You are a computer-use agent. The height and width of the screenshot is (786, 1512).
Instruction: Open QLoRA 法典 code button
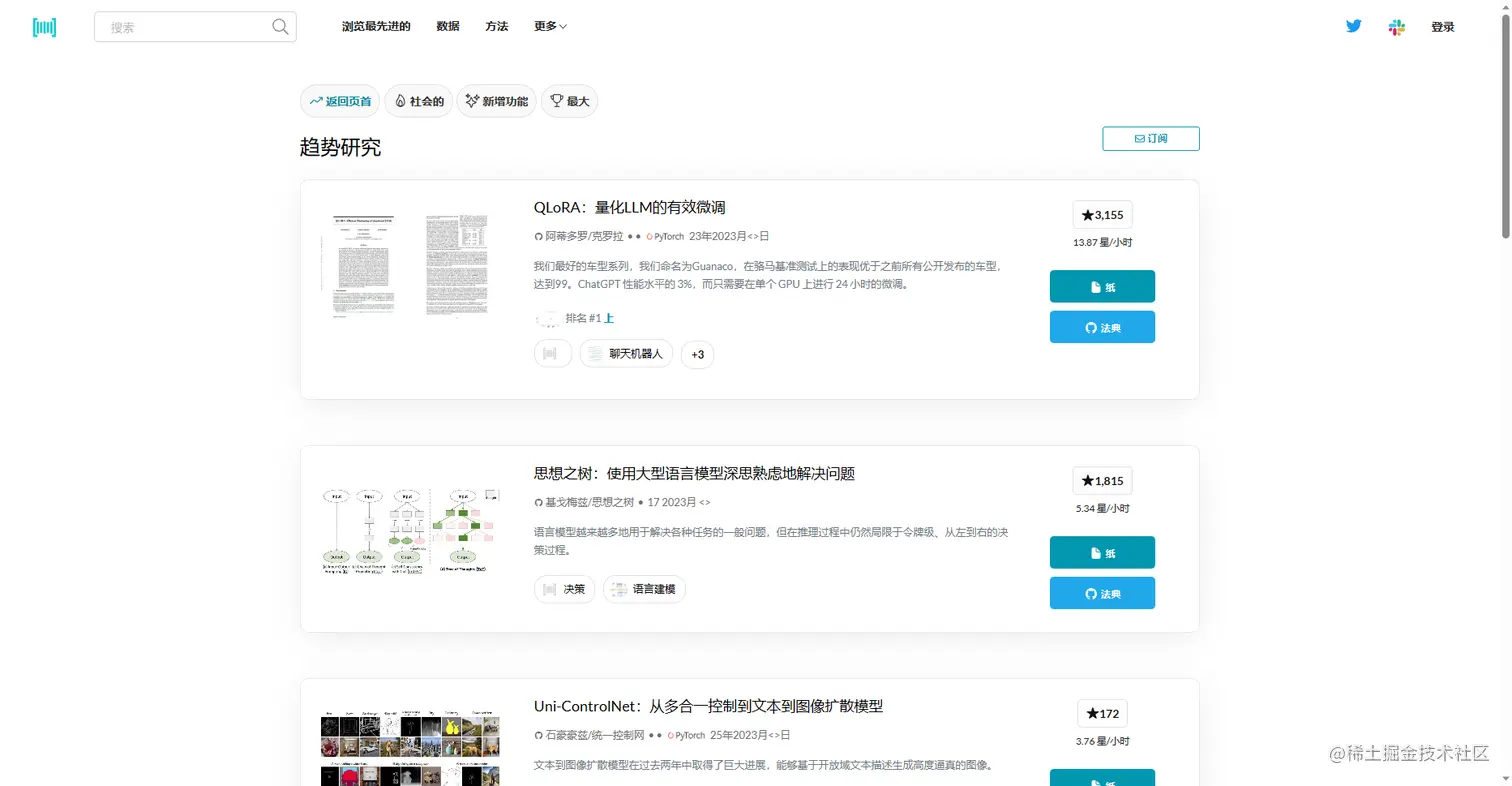point(1102,327)
